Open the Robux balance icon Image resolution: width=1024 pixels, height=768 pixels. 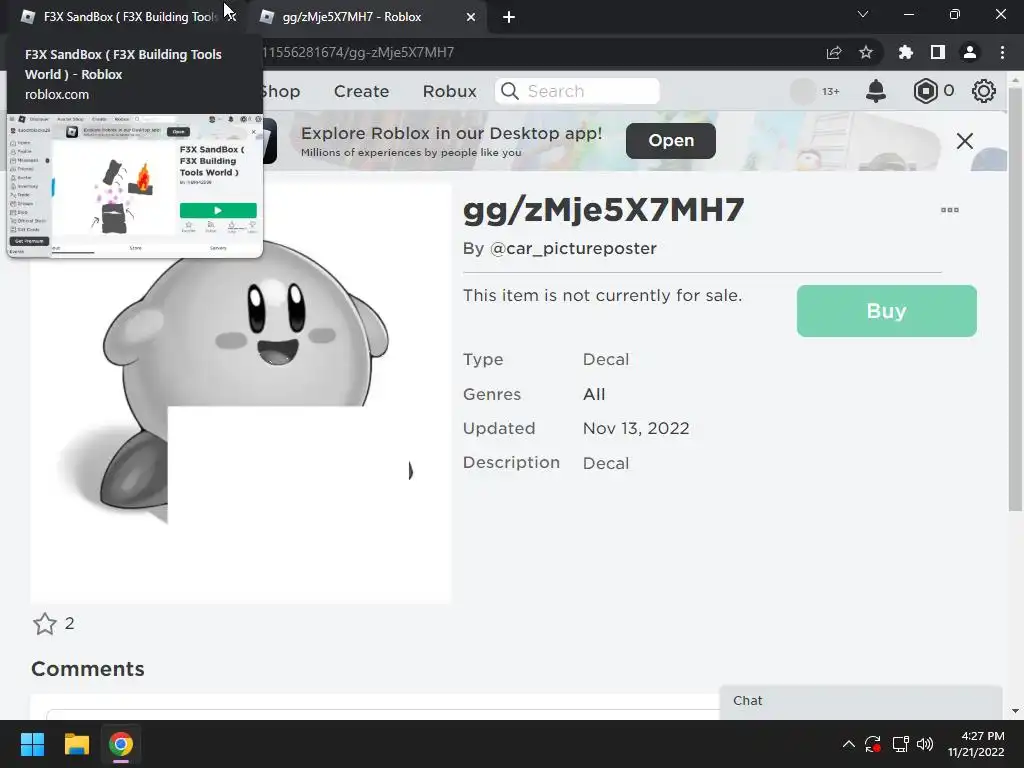[925, 91]
